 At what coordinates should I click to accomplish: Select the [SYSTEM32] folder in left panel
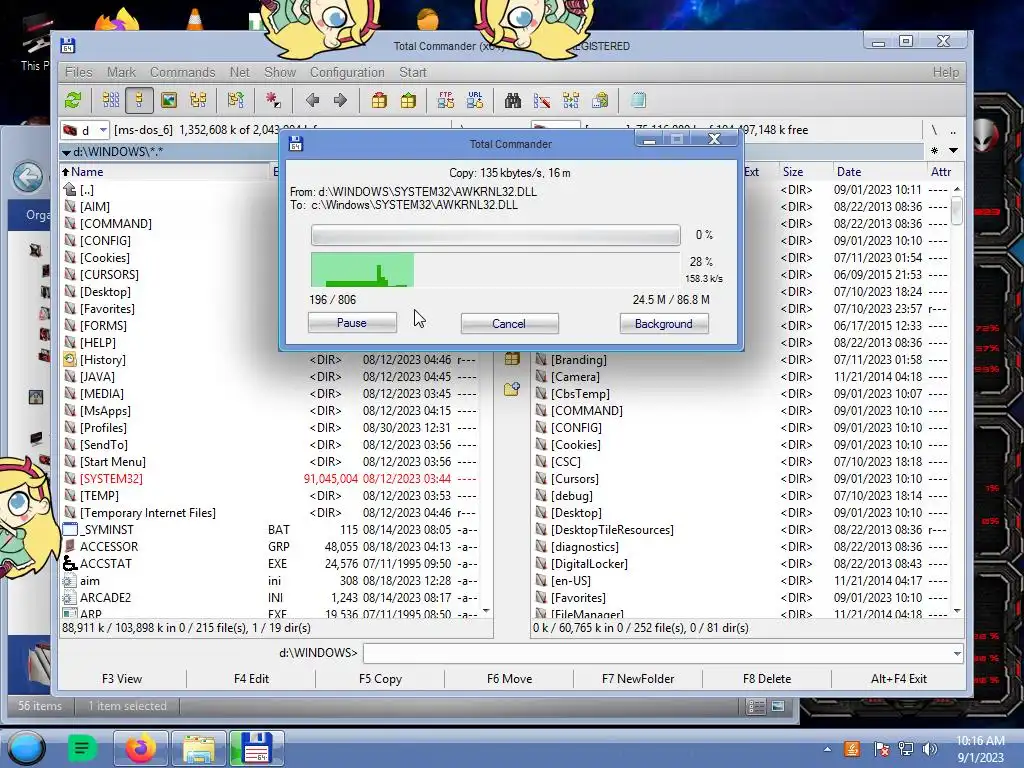(x=270, y=479)
